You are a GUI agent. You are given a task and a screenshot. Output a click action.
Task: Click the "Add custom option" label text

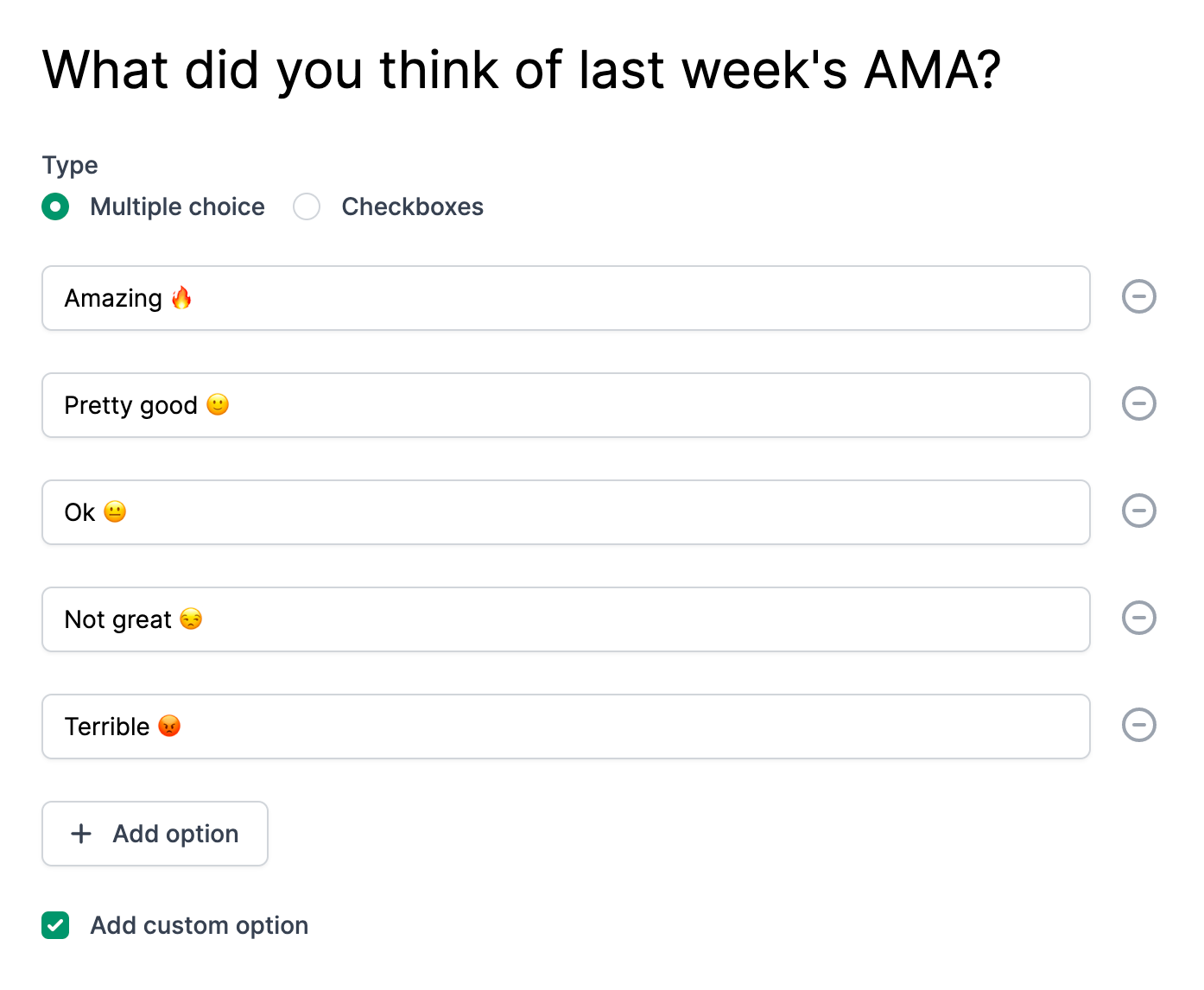[x=200, y=925]
